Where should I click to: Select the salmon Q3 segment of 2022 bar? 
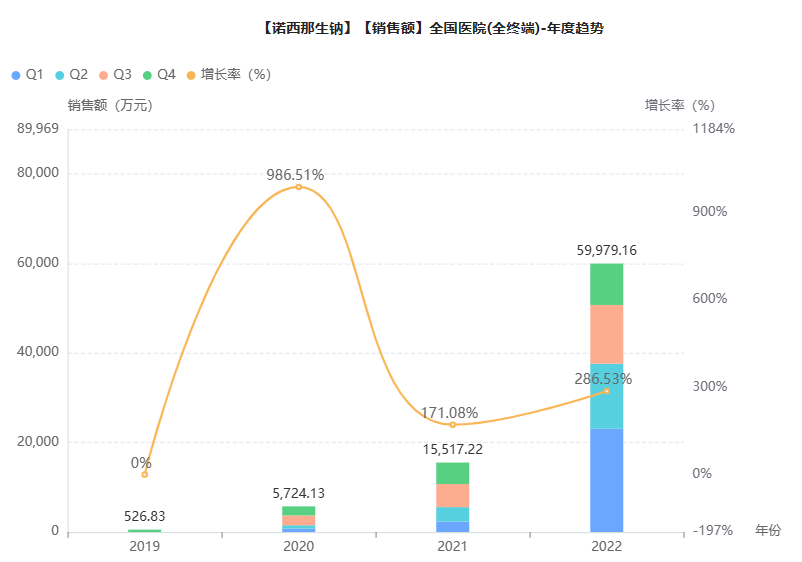606,334
